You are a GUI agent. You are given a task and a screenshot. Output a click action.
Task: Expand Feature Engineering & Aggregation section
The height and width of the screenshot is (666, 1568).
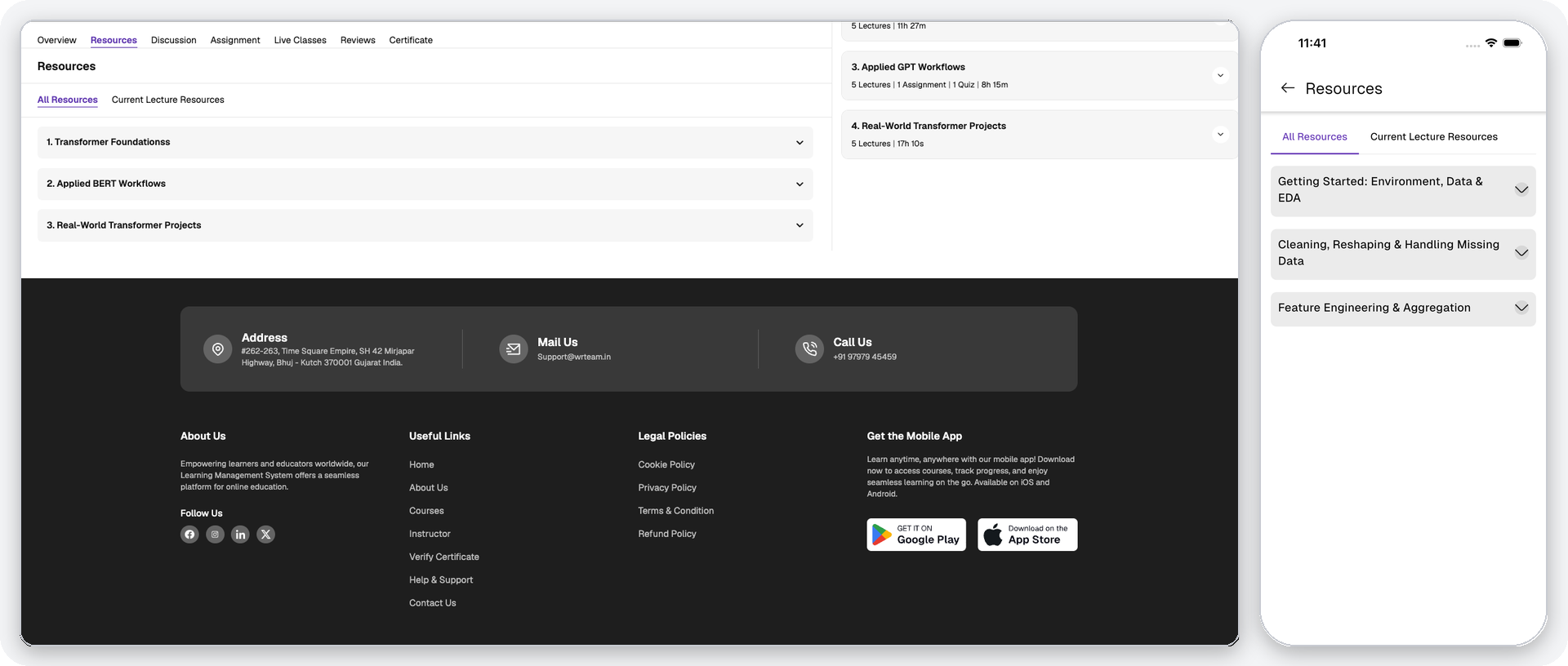tap(1403, 309)
